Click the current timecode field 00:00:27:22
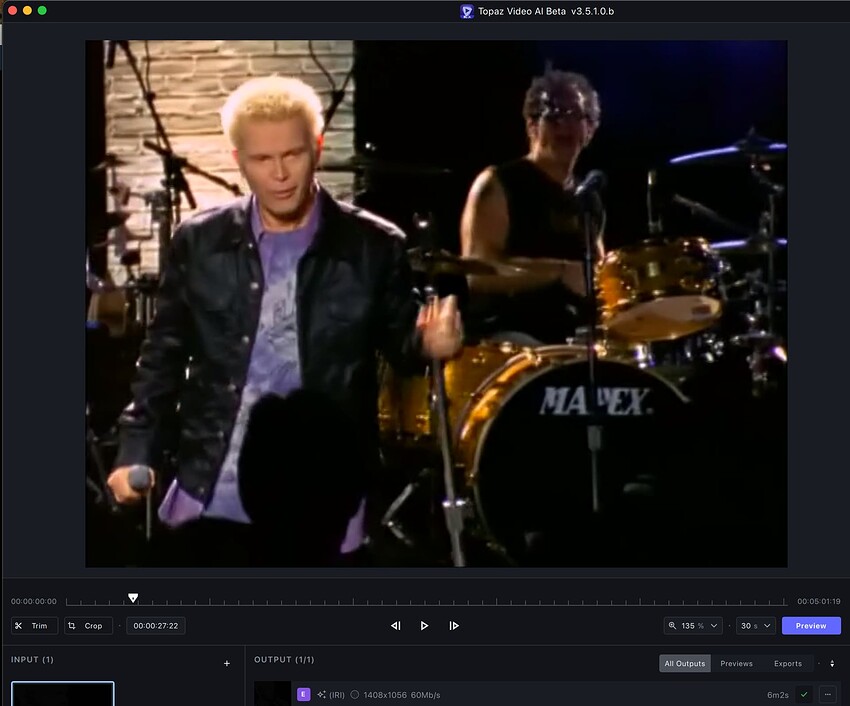 point(156,626)
